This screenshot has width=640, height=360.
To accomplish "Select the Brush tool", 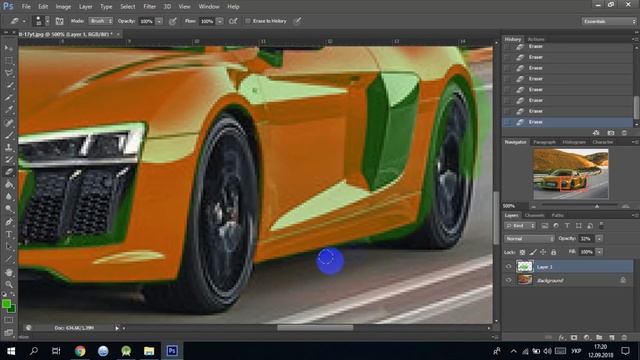I will pos(9,135).
